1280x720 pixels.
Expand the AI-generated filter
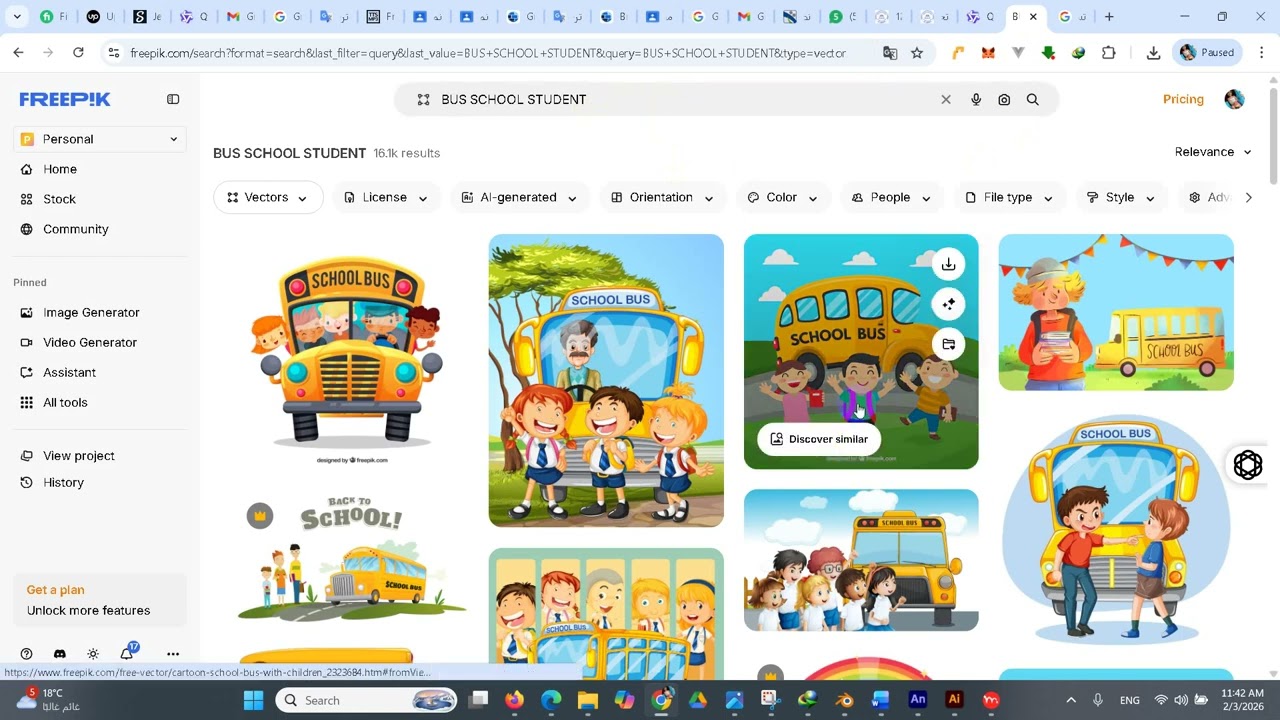click(x=519, y=197)
